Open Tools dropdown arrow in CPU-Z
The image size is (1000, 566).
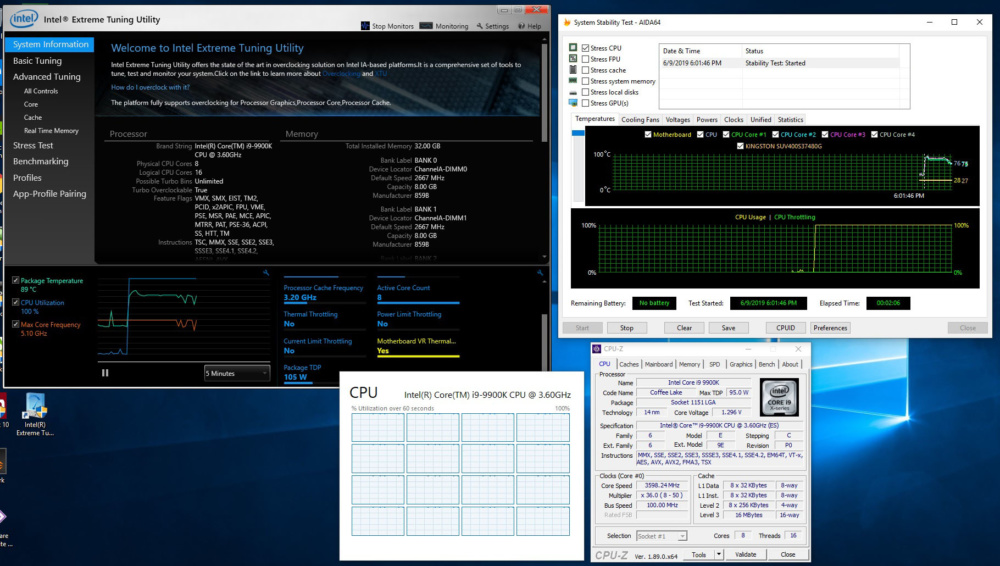point(719,555)
